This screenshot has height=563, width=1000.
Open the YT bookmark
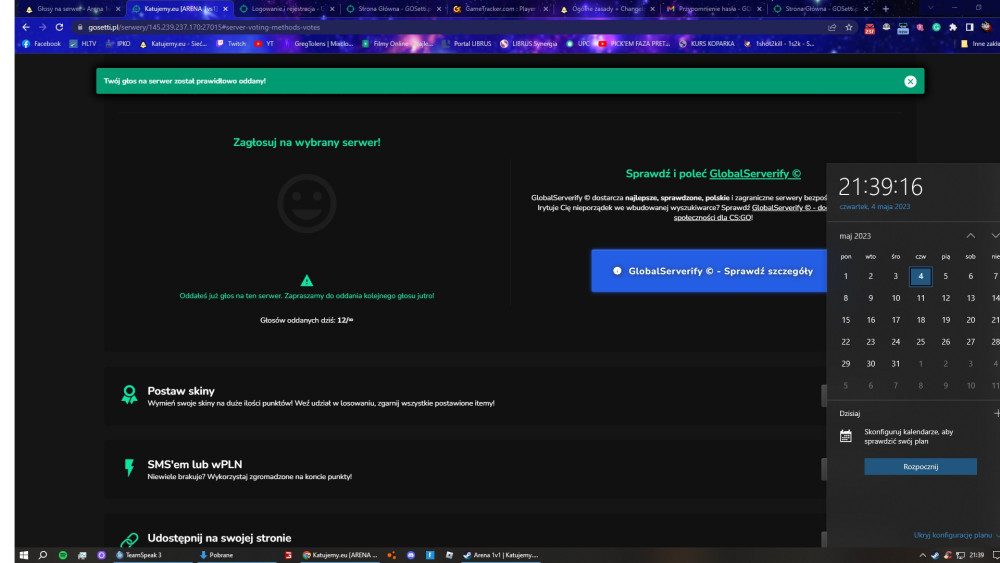(x=264, y=44)
